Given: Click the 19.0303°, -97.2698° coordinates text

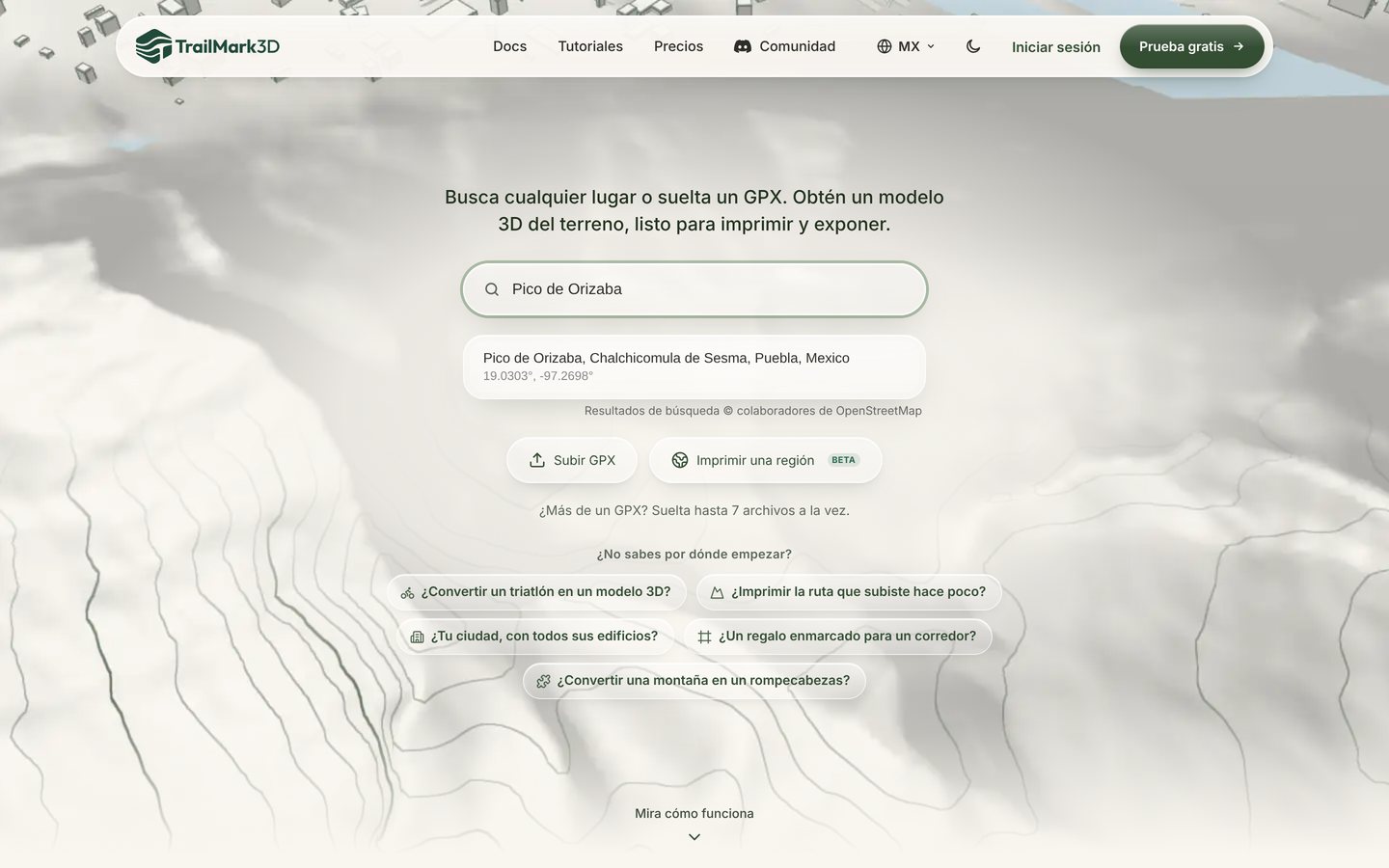Looking at the screenshot, I should point(538,376).
